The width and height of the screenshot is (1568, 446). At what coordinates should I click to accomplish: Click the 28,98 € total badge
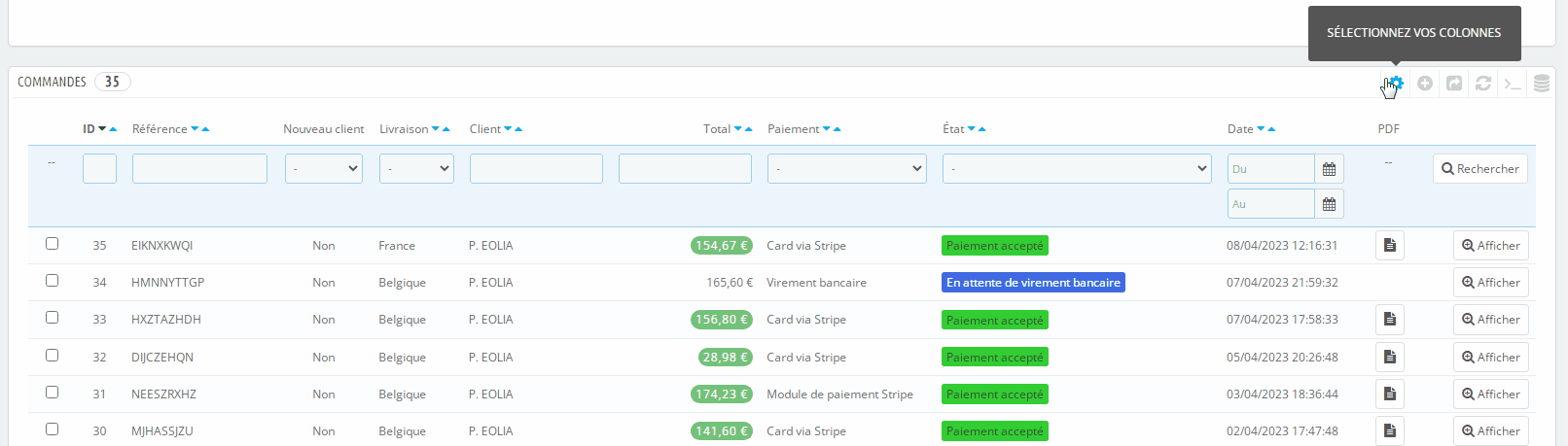click(726, 358)
